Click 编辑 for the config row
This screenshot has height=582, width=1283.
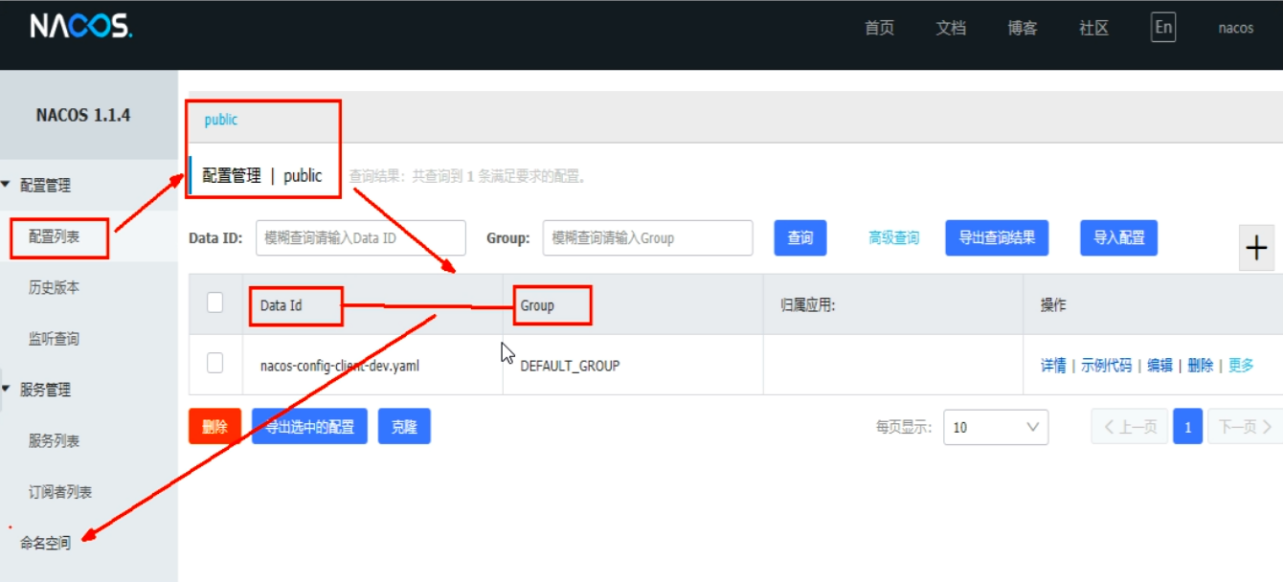pos(1160,366)
